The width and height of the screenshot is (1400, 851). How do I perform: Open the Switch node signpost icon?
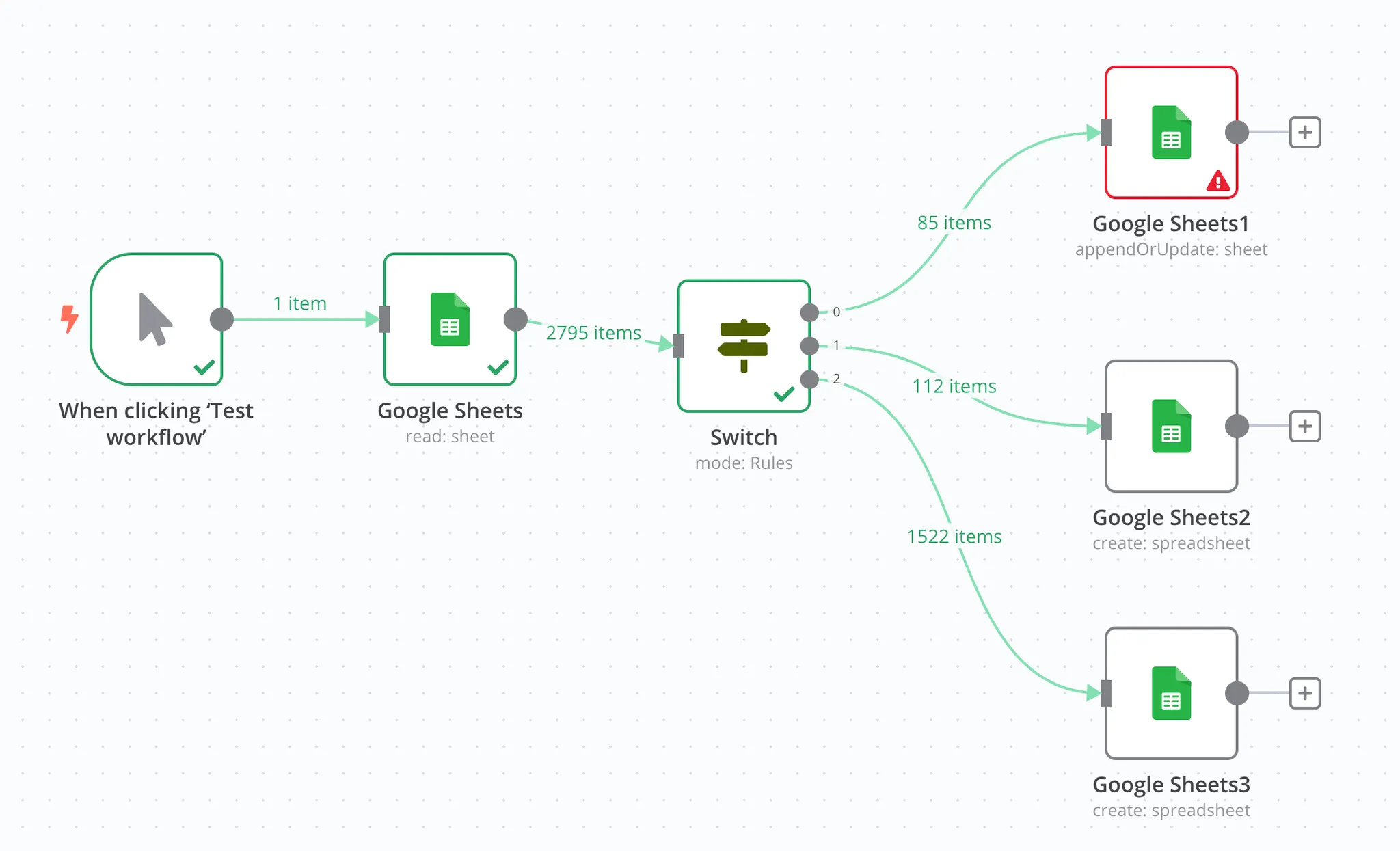pyautogui.click(x=744, y=346)
